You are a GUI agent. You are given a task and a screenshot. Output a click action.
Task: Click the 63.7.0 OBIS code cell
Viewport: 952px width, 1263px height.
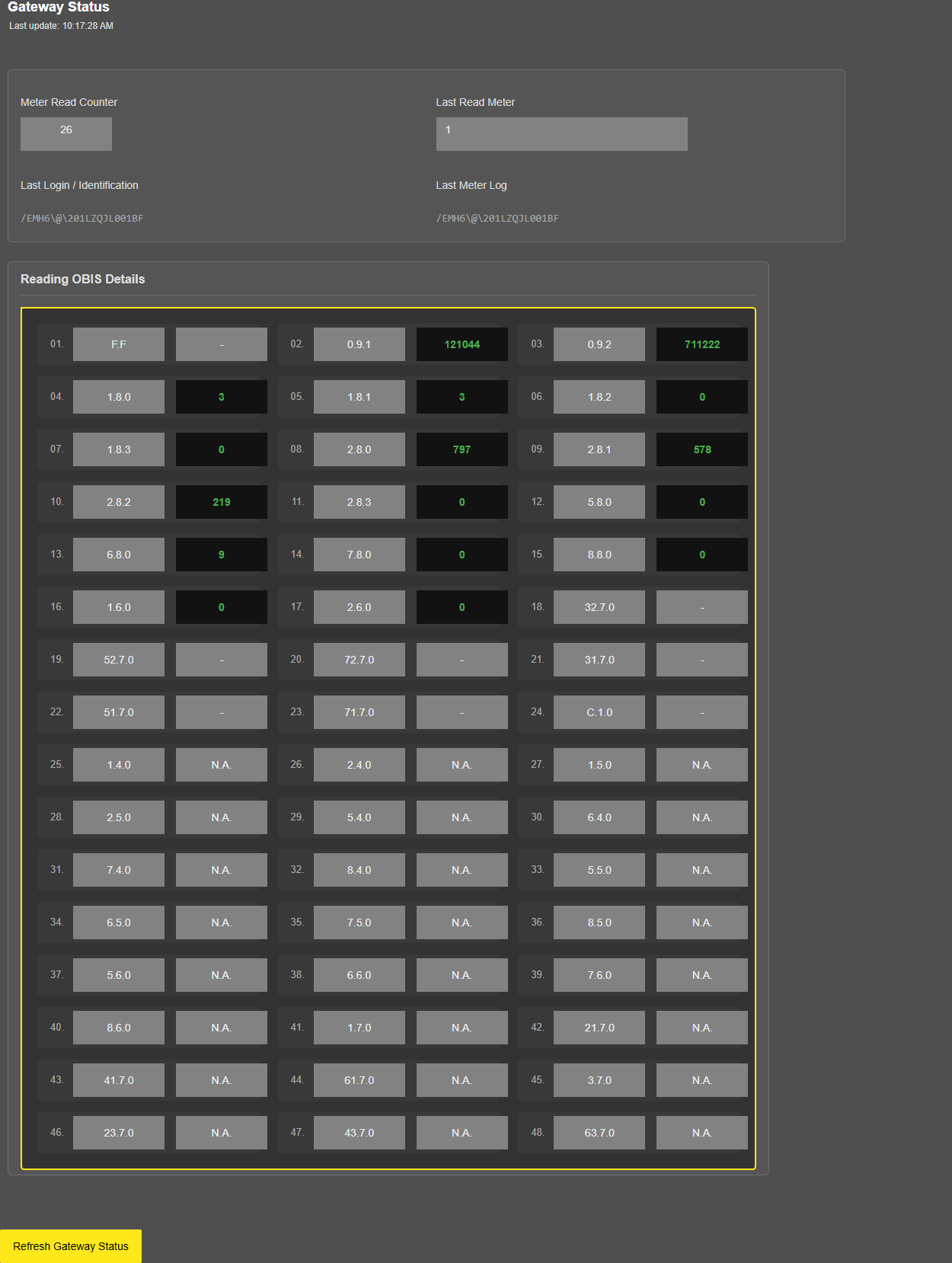[599, 1133]
